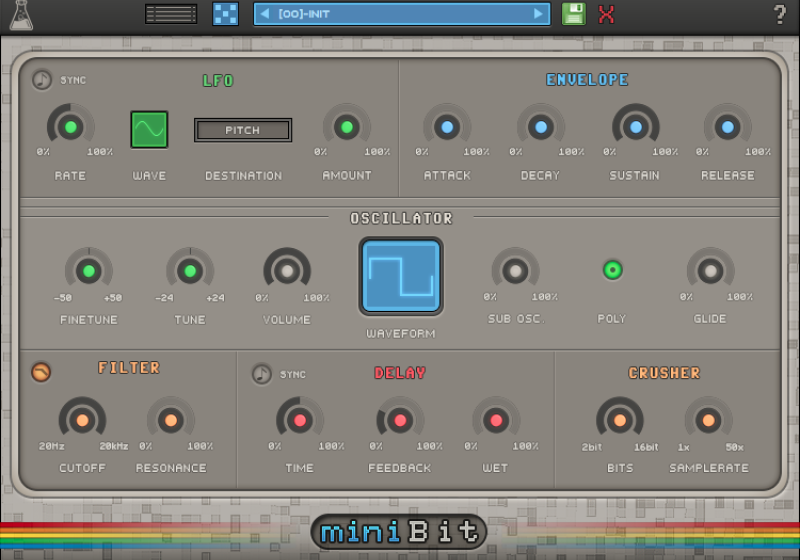800x560 pixels.
Task: Open the LFO Pitch destination selector
Action: point(243,130)
